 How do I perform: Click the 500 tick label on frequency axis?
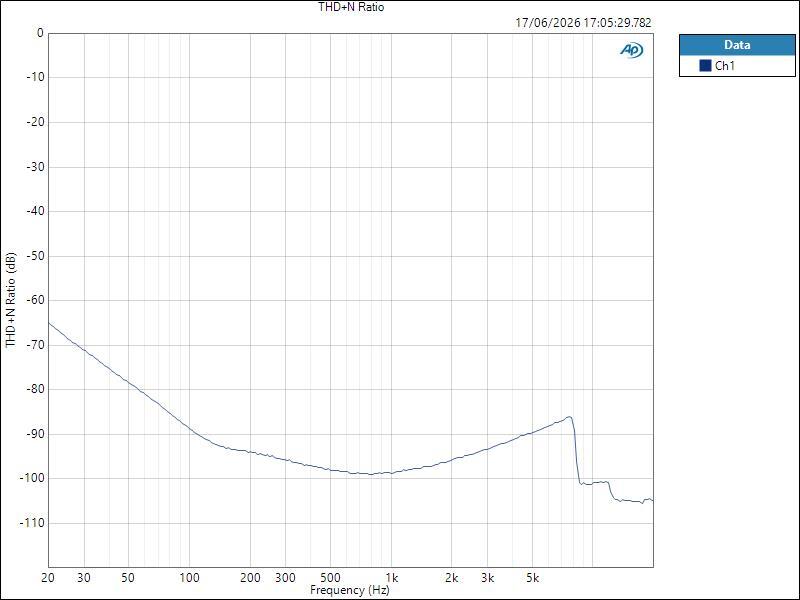(x=330, y=578)
